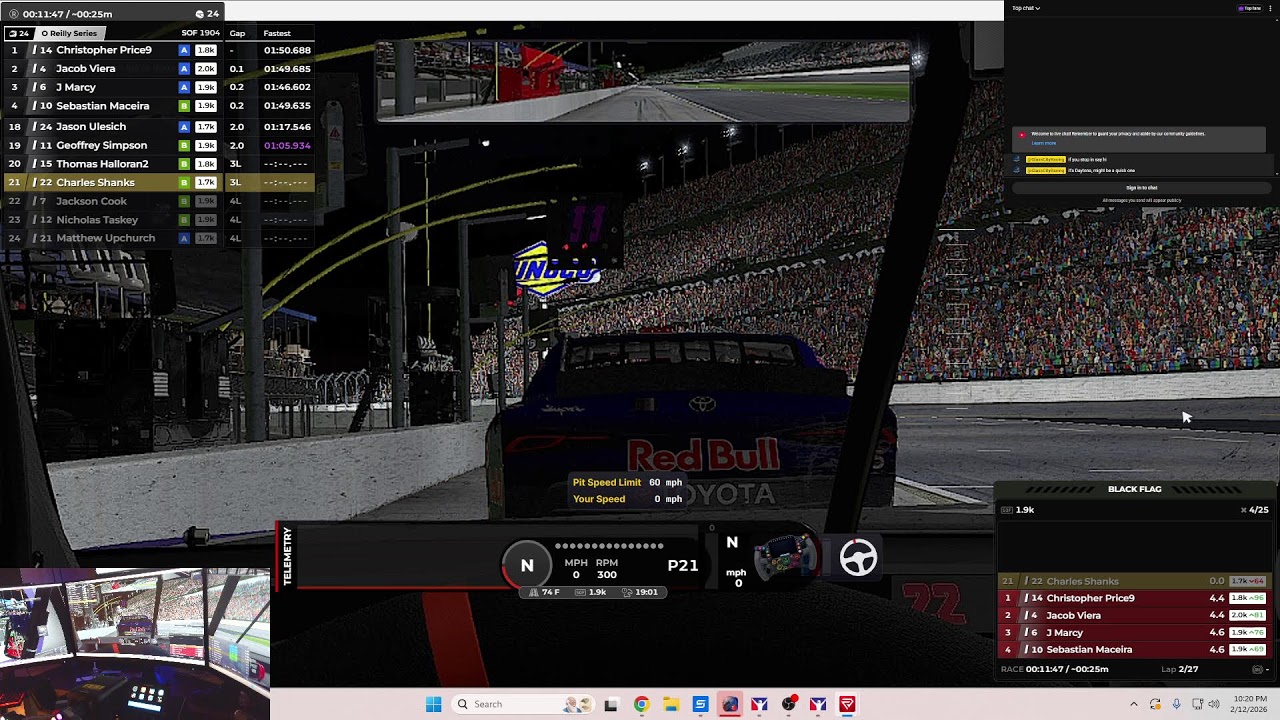Click the P21 position readout
1280x720 pixels.
[683, 565]
